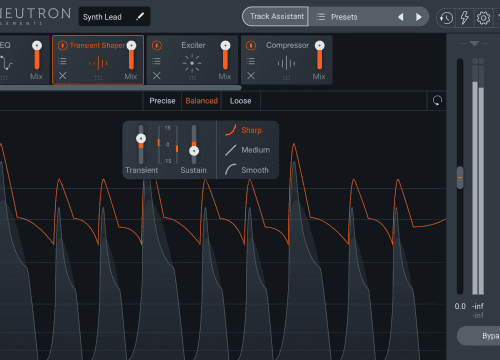Click the lightning bolt zero latency icon
This screenshot has width=500, height=360.
click(464, 18)
